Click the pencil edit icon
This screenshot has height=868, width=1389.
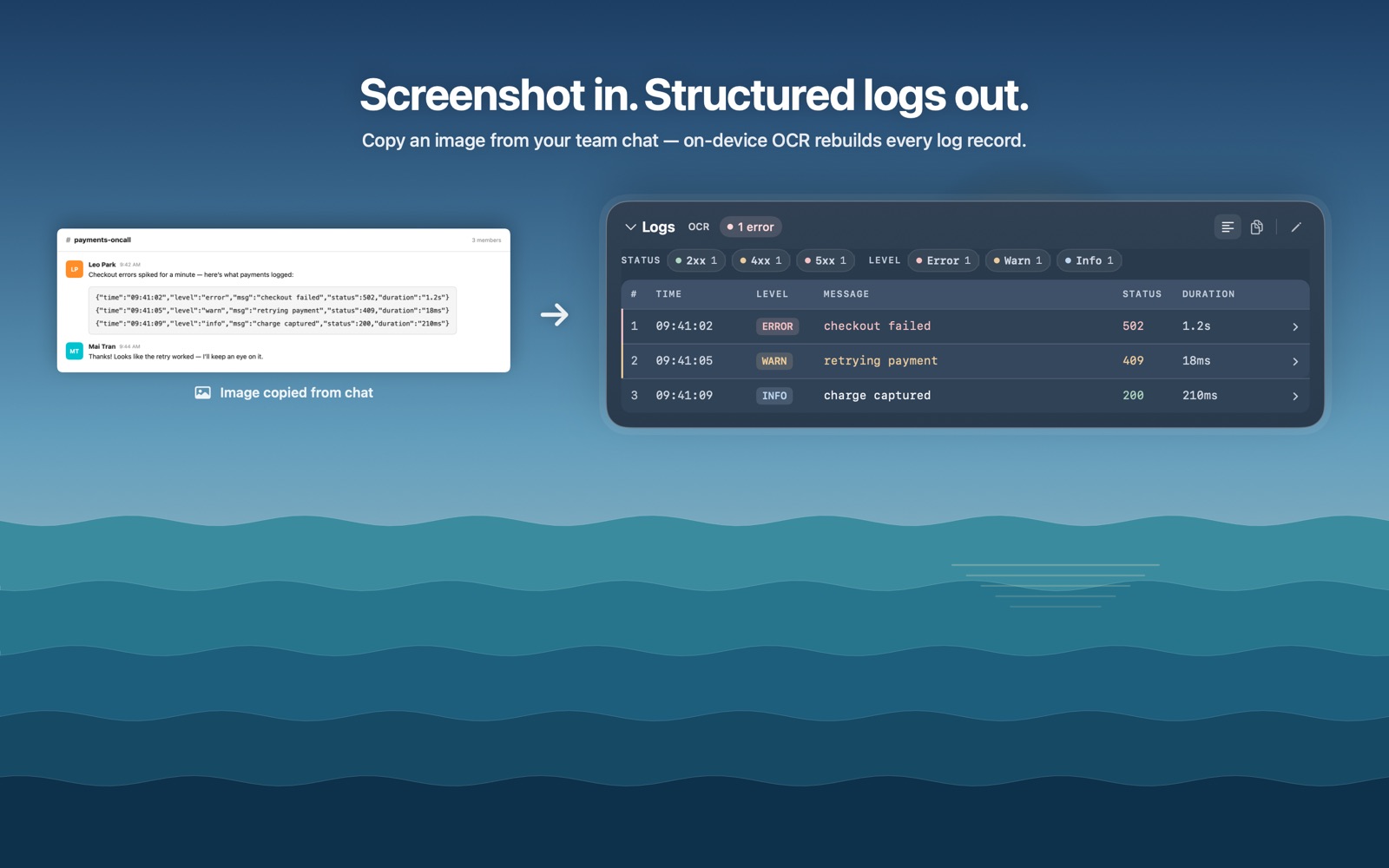coord(1296,227)
